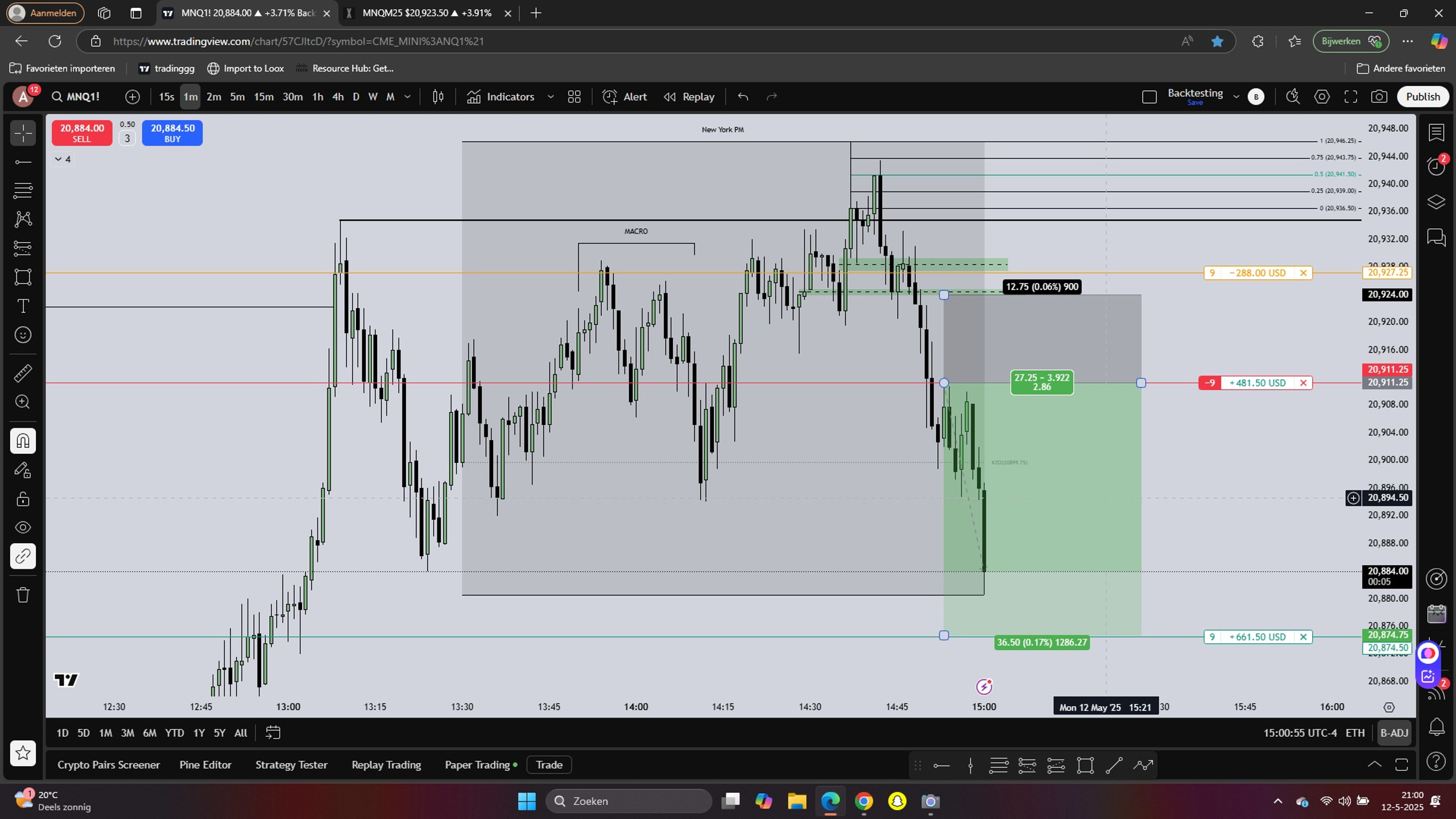Image resolution: width=1456 pixels, height=819 pixels.
Task: Switch to the MNQM25 browser tab
Action: [427, 13]
